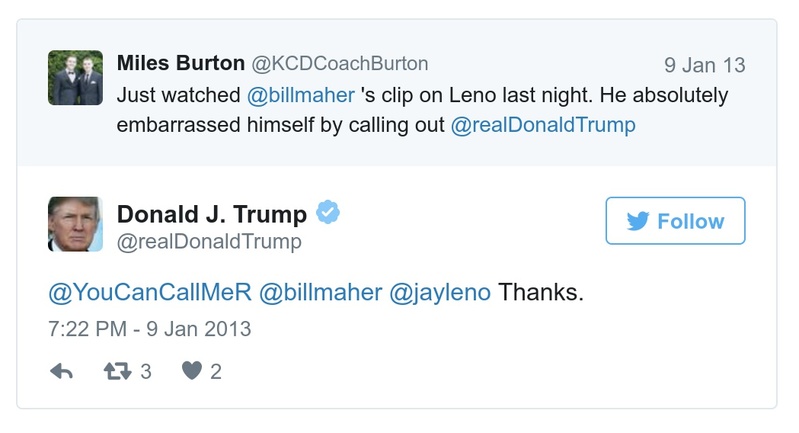Click the Donald J. Trump display name
This screenshot has height=433, width=799.
[x=212, y=213]
